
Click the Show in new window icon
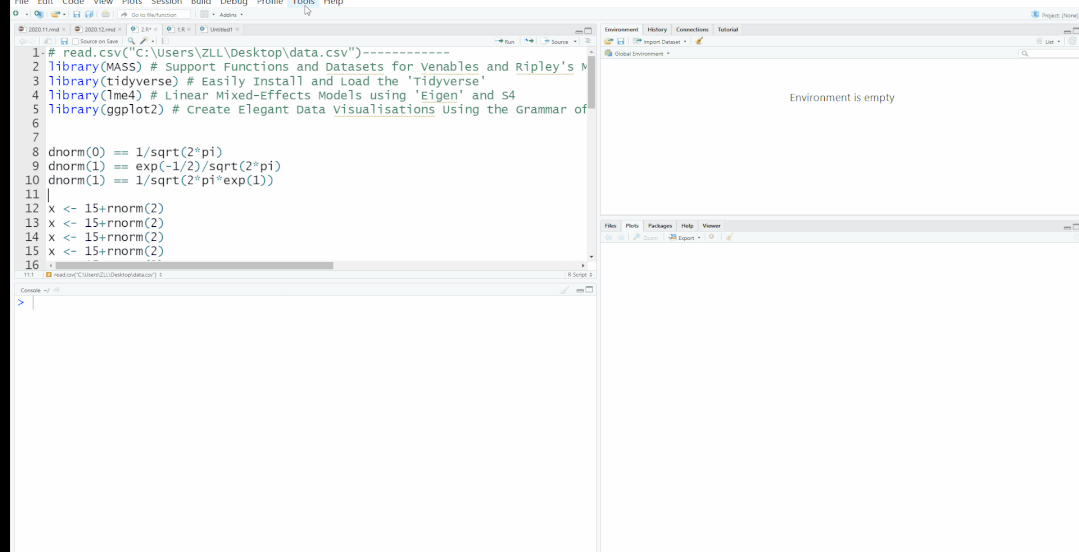[48, 41]
